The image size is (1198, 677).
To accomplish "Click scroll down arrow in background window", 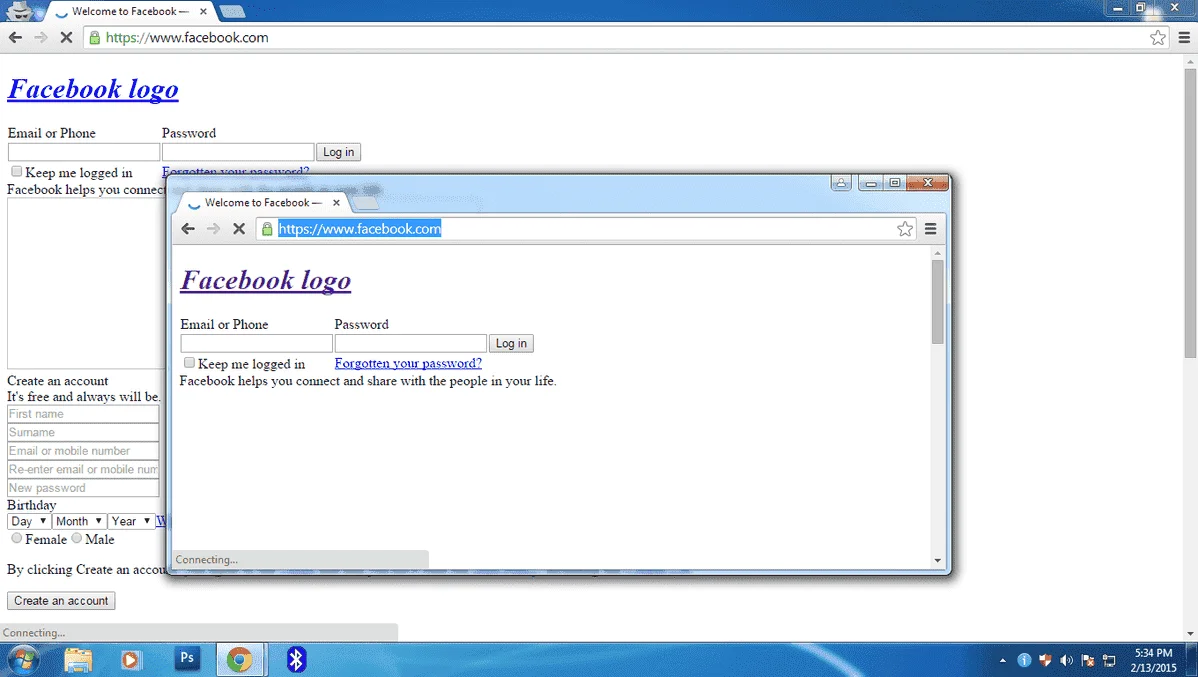I will click(1190, 633).
